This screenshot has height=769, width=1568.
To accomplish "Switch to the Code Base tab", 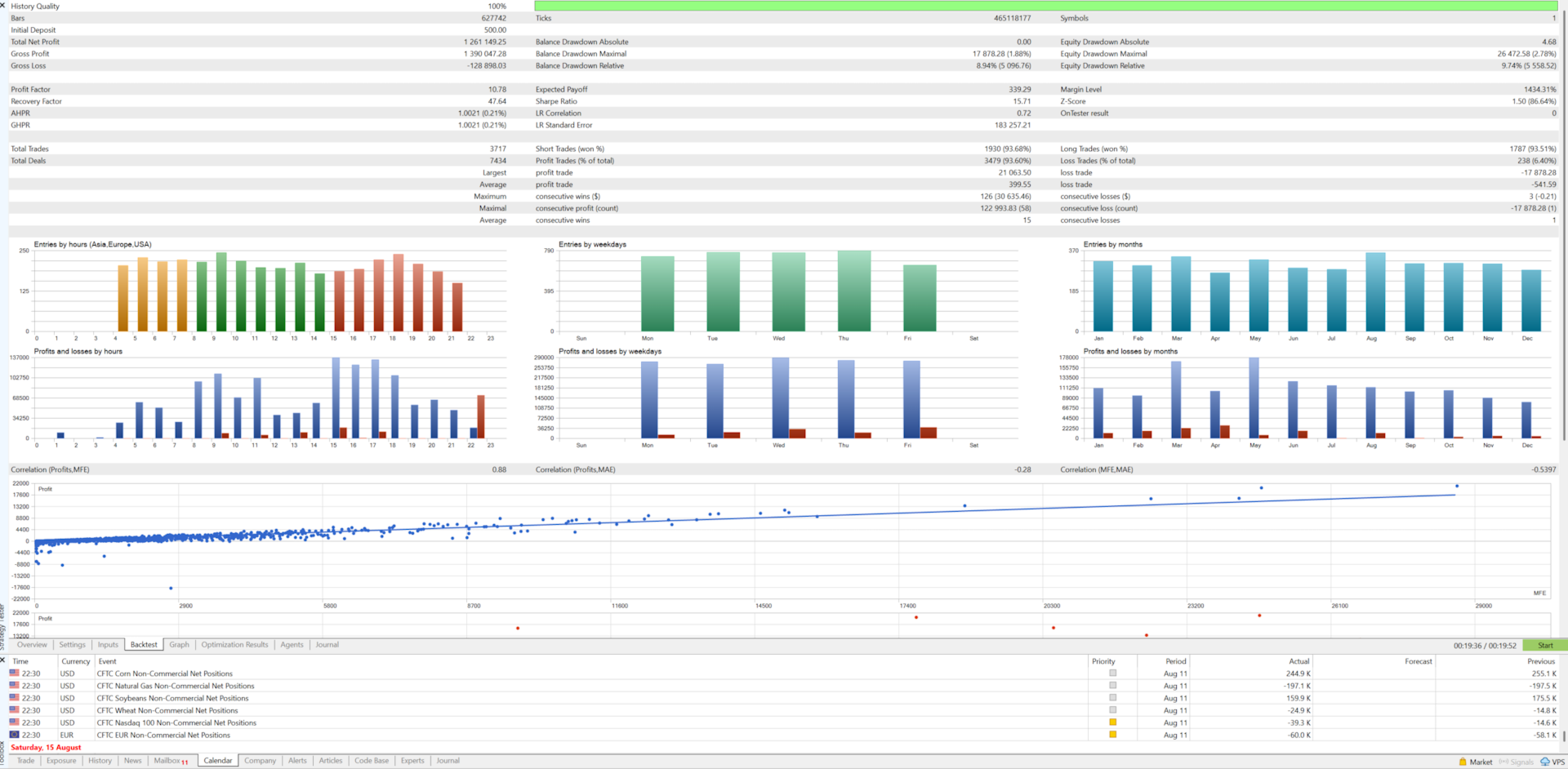I will (x=372, y=761).
